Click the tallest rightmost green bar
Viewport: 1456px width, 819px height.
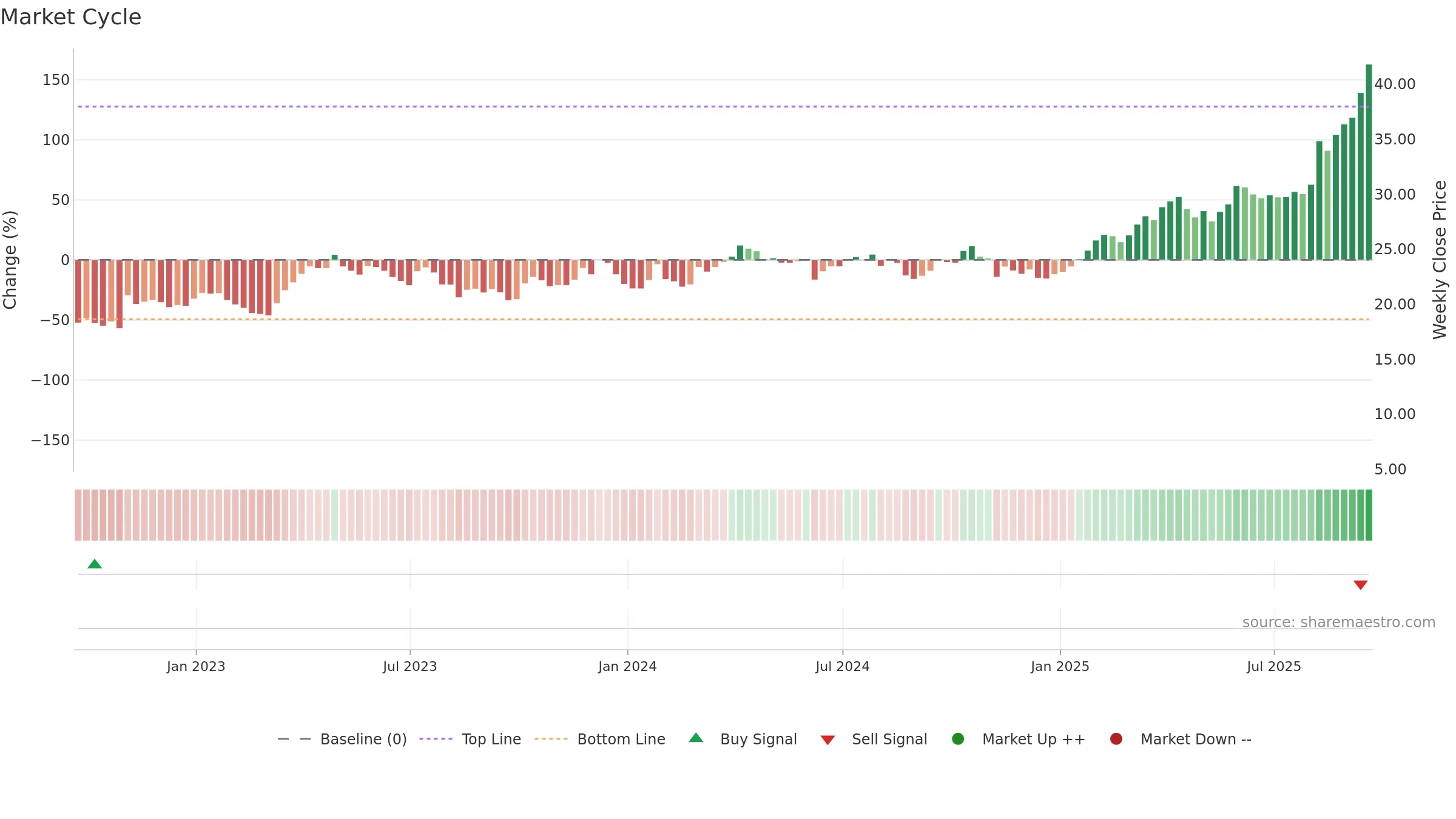pos(1369,162)
